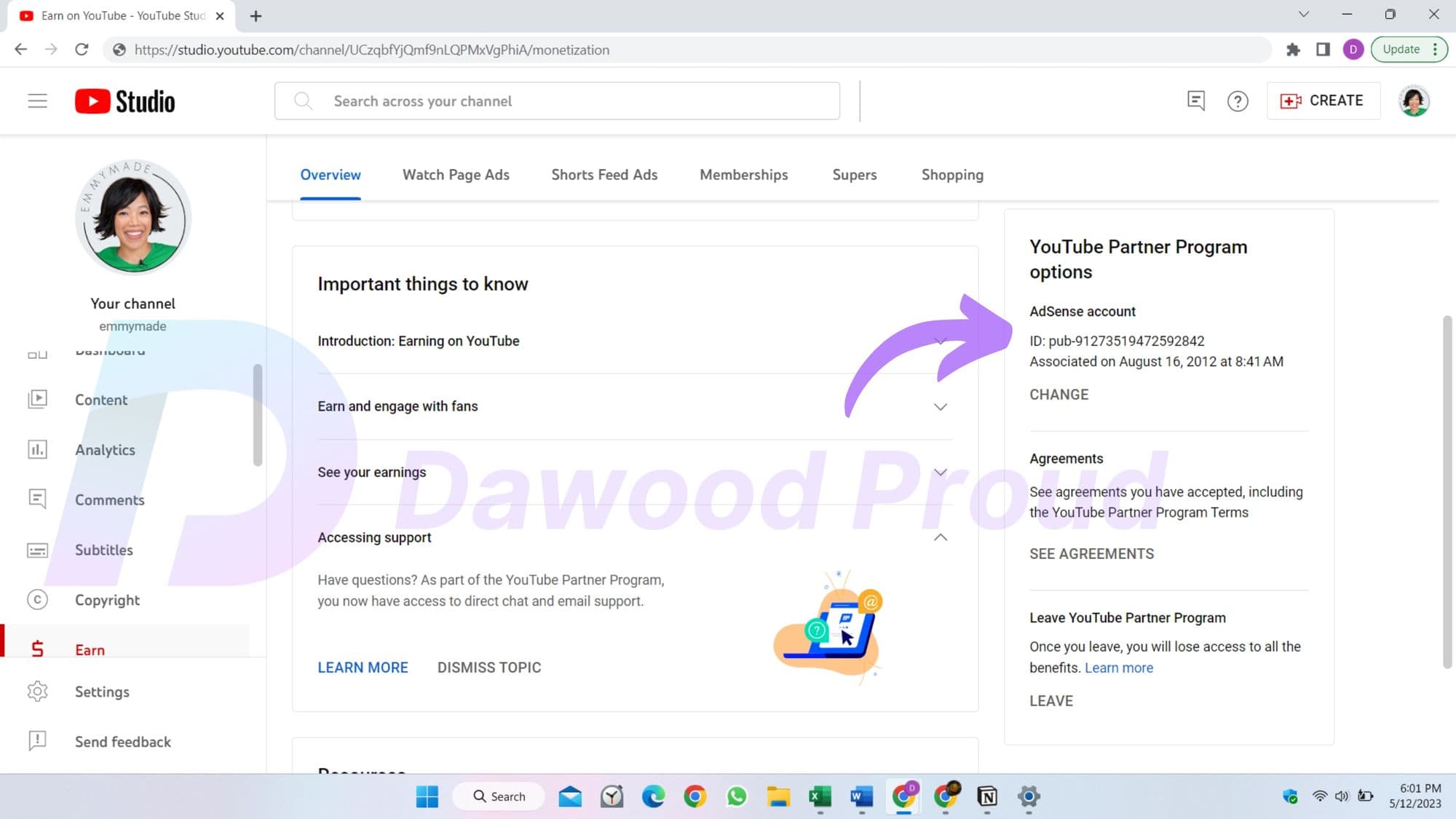Click the DISMISS TOPIC button
Screen dimensions: 1456x819
tap(489, 667)
